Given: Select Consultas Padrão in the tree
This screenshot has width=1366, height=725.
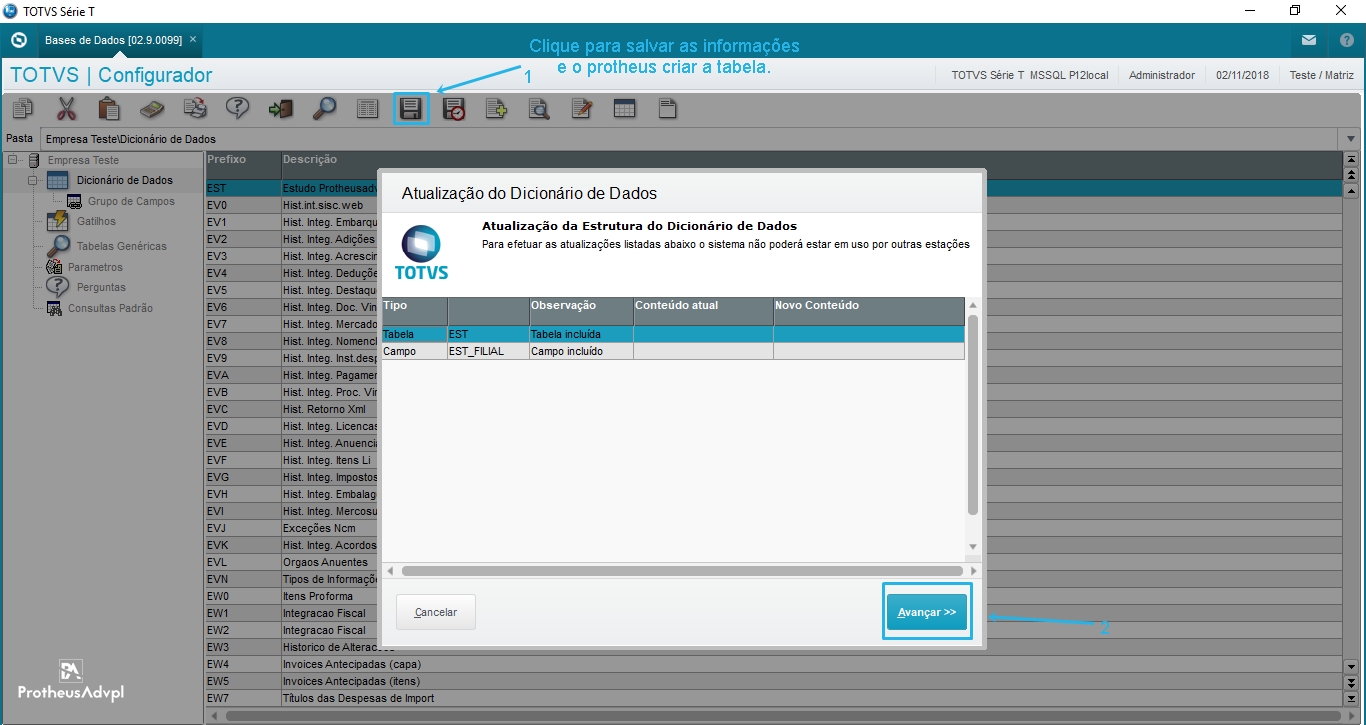Looking at the screenshot, I should (110, 308).
